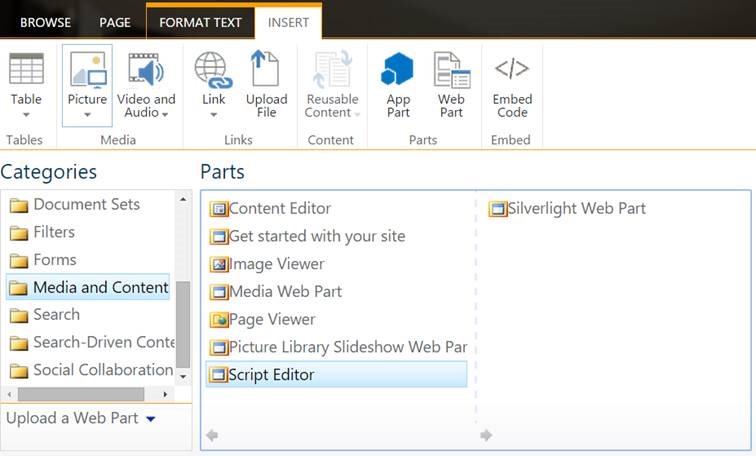The height and width of the screenshot is (456, 756).
Task: Go to previous parts page arrow
Action: point(212,436)
